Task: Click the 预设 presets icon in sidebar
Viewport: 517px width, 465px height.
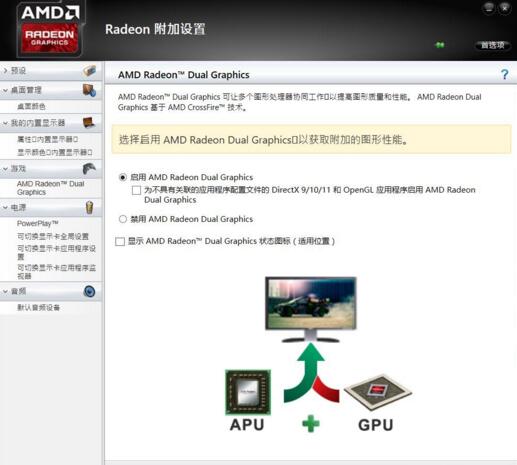Action: tap(89, 71)
